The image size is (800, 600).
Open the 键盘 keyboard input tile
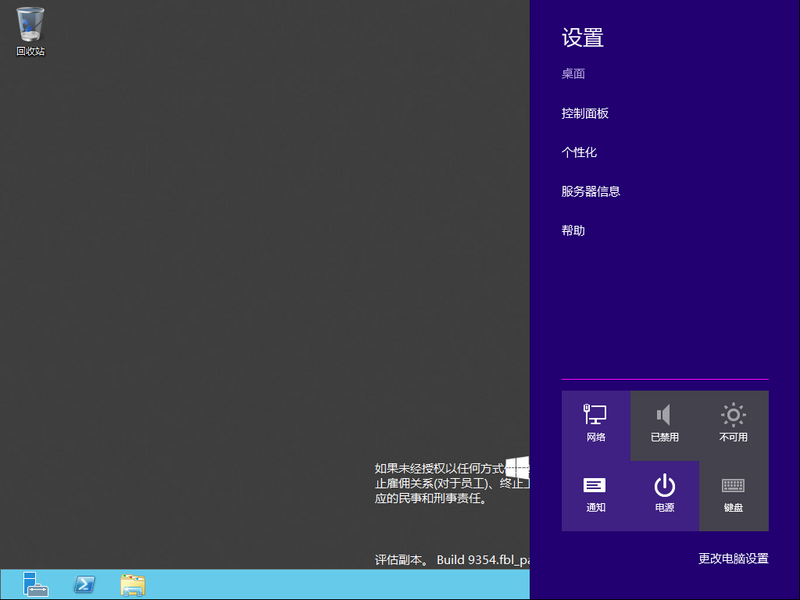coord(733,494)
